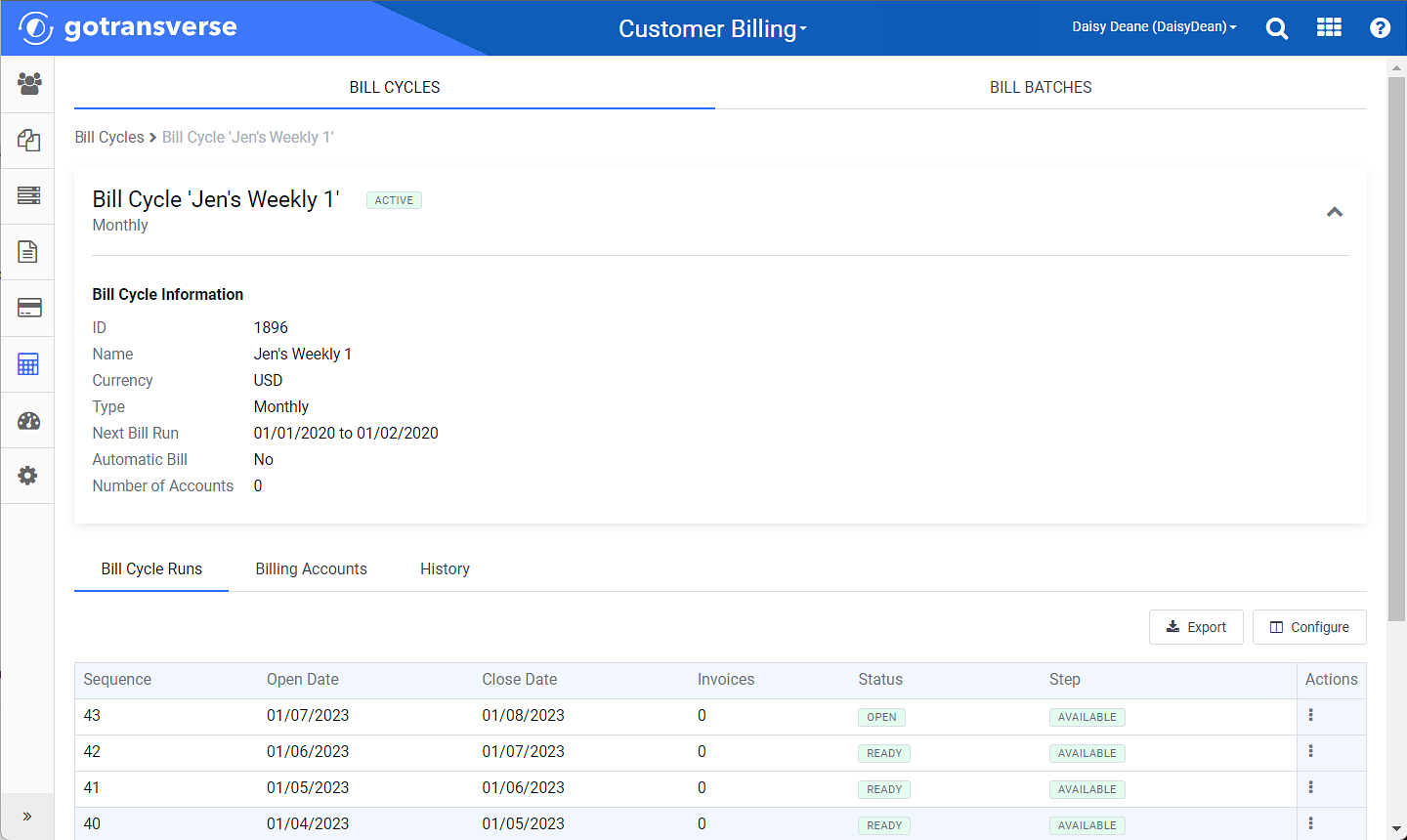
Task: Go to Bill Cycles breadcrumb link
Action: point(109,138)
